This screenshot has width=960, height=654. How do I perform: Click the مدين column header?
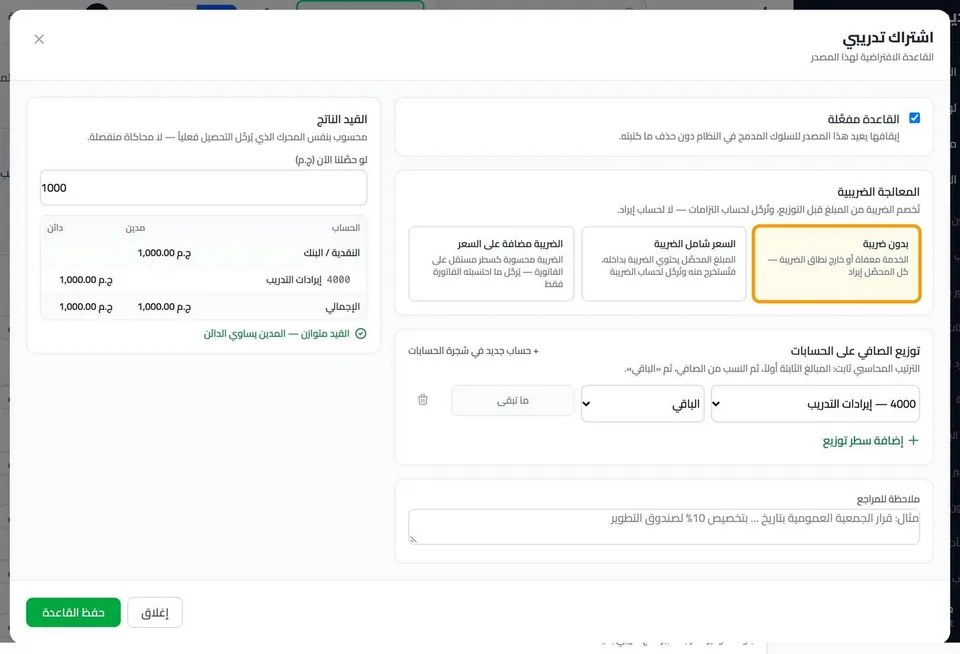pyautogui.click(x=135, y=228)
